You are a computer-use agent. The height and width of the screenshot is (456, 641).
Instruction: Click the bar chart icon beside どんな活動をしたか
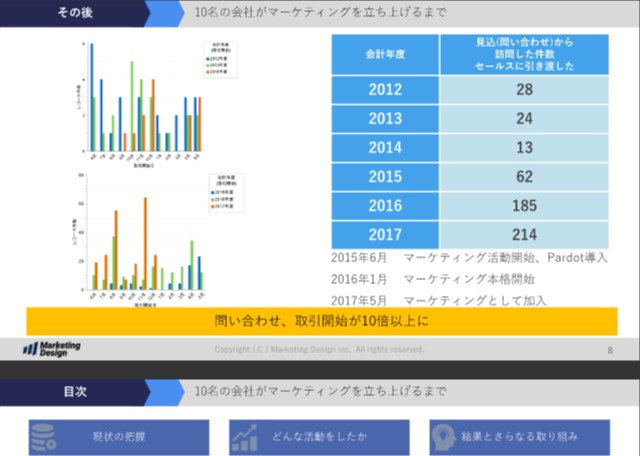point(246,437)
